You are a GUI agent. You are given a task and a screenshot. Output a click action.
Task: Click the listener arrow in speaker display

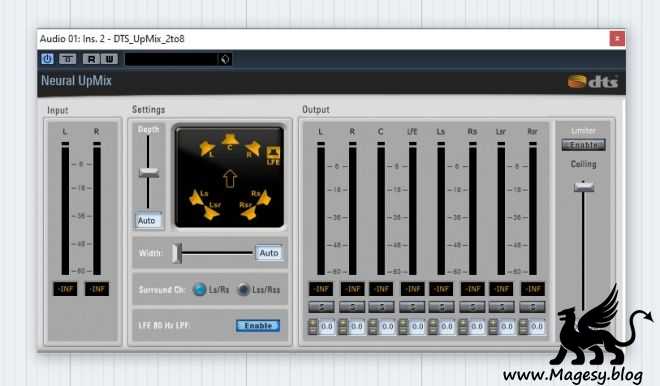pos(229,178)
